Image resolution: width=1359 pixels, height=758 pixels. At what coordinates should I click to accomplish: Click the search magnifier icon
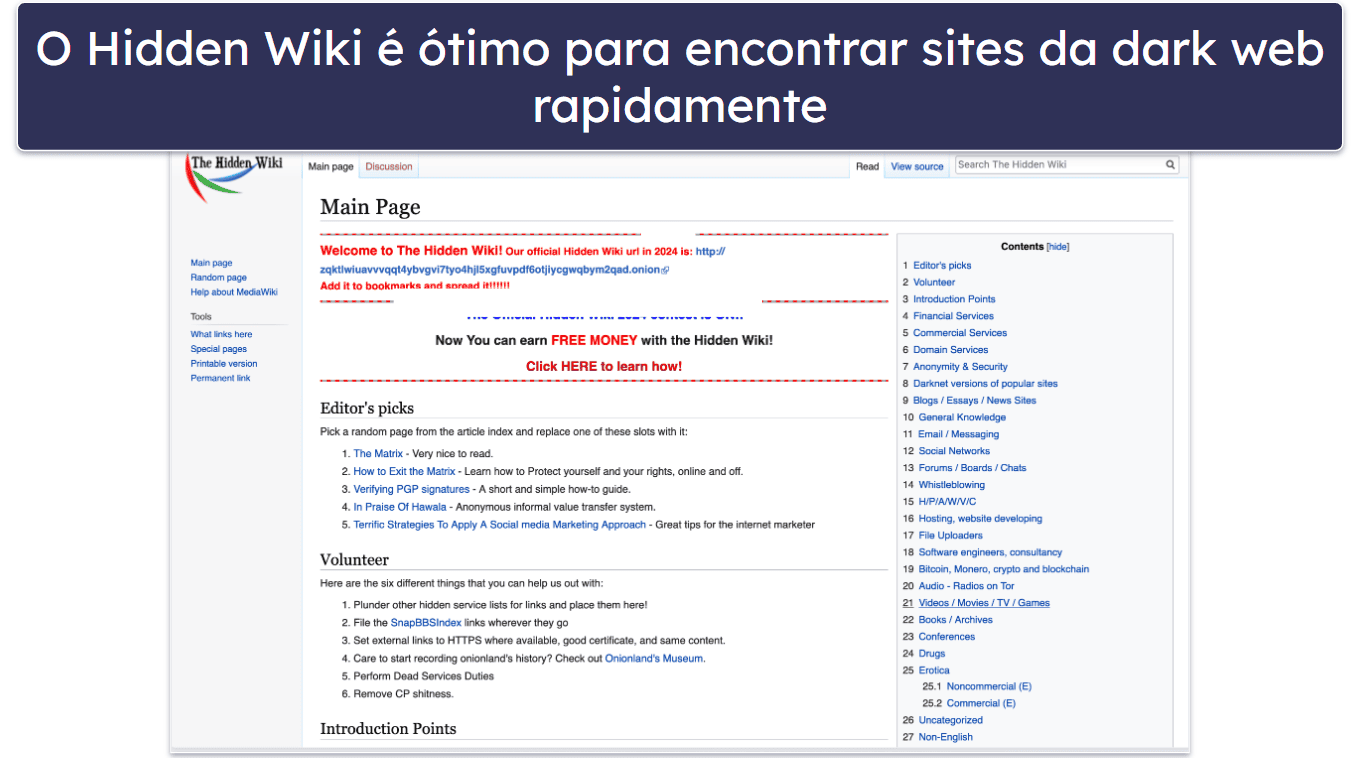[x=1170, y=165]
